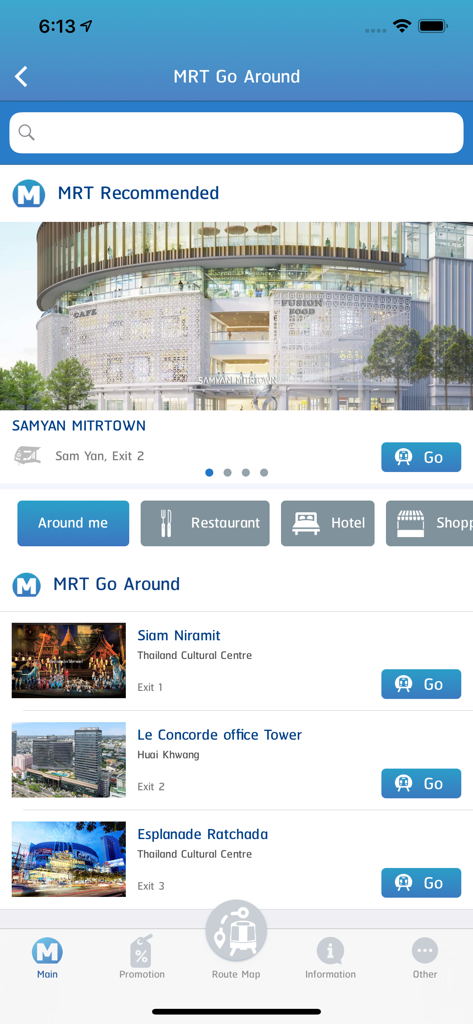Viewport: 473px width, 1024px height.
Task: Click inside the search input field
Action: coord(236,133)
